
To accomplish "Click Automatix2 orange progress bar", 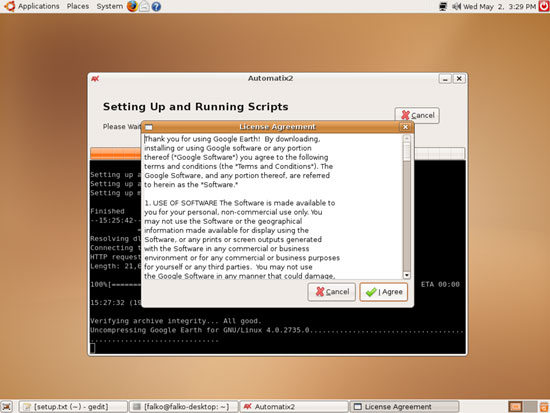I will point(115,153).
